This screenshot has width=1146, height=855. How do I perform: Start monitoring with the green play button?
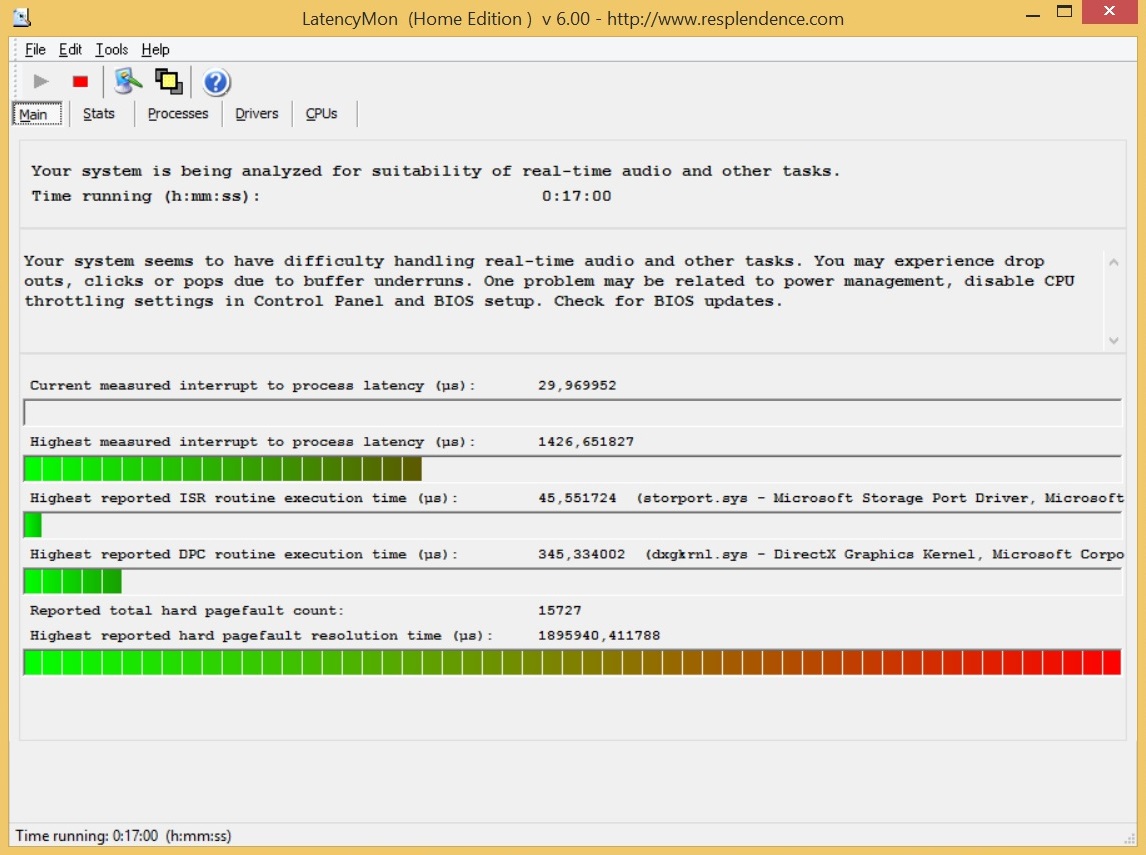41,81
